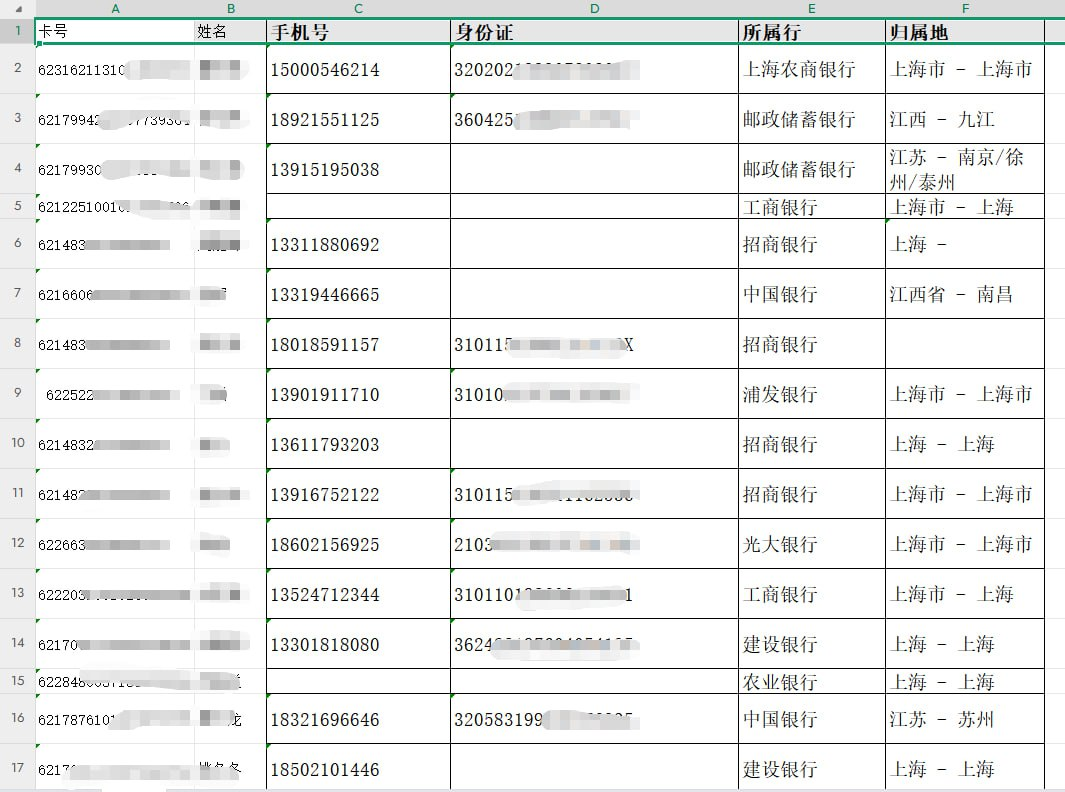Image resolution: width=1065 pixels, height=792 pixels.
Task: Click the 江西省 - 南昌 cell
Action: (964, 294)
